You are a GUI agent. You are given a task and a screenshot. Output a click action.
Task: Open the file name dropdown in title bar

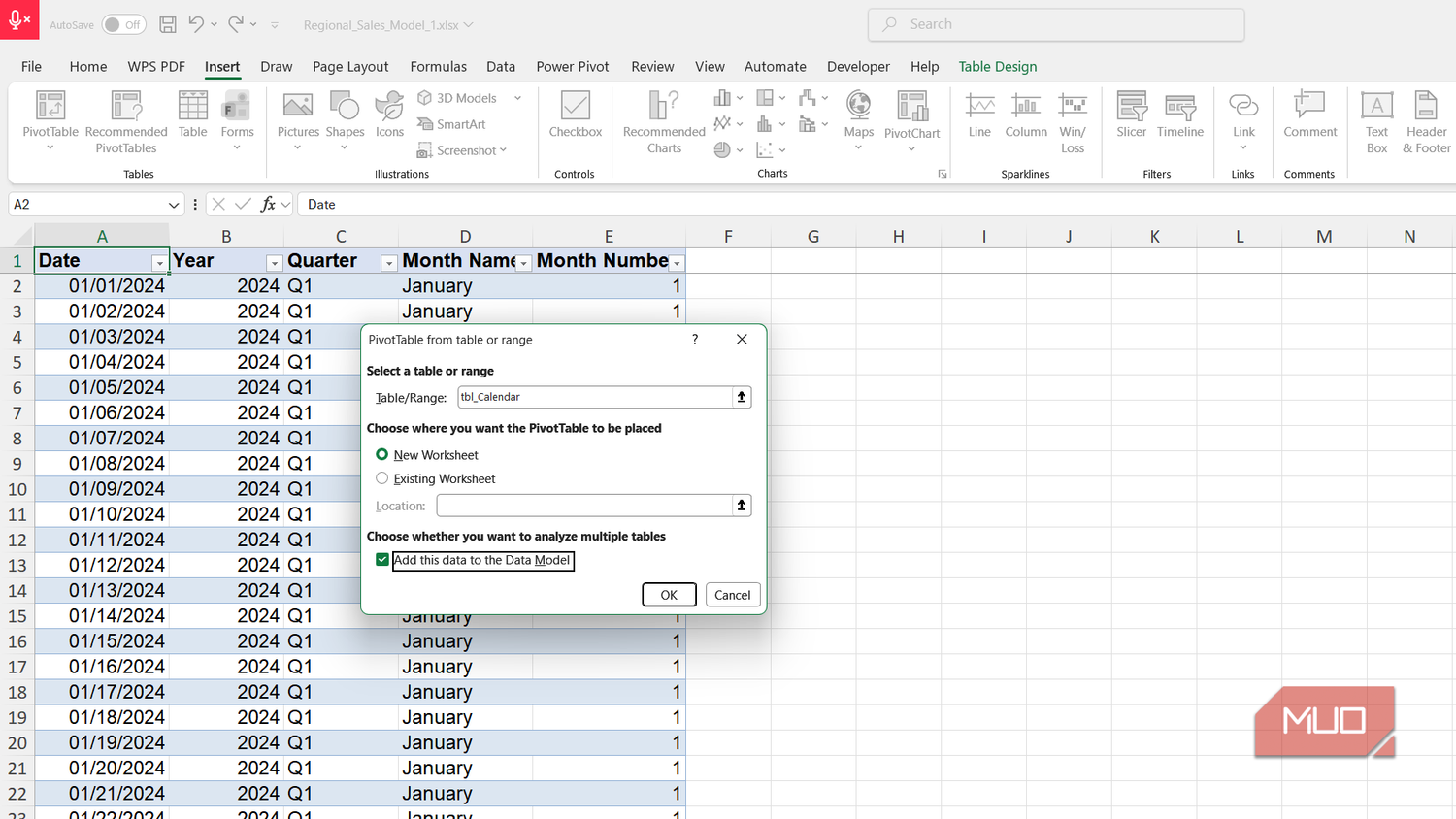tap(469, 25)
